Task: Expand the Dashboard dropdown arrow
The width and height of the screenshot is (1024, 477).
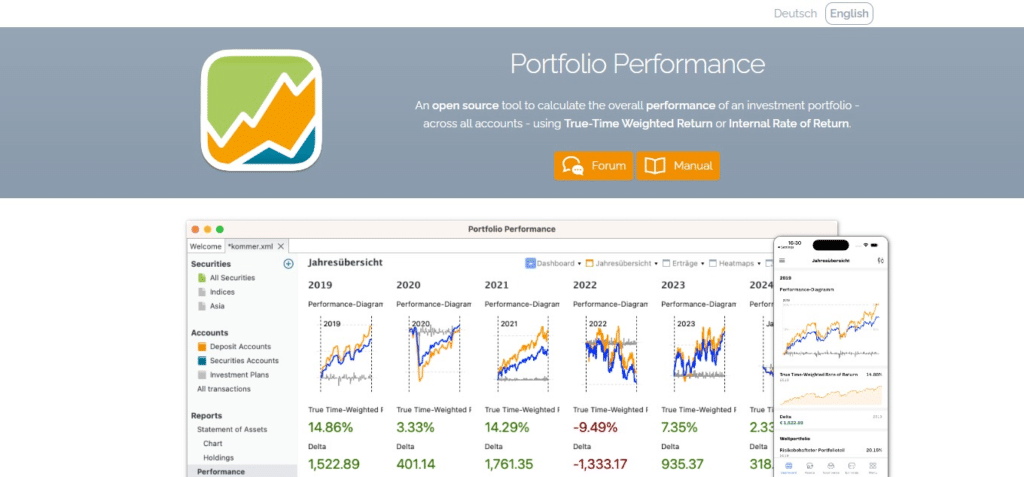Action: pos(579,264)
